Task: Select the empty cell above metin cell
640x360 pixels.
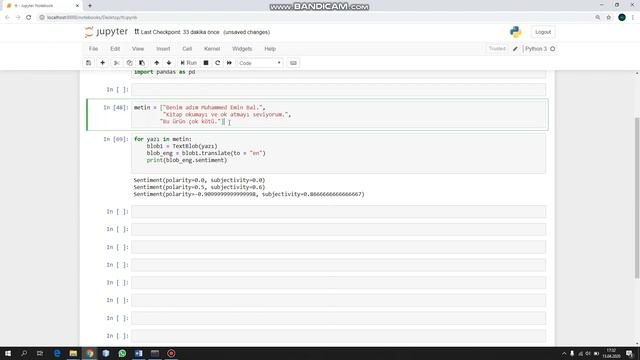Action: click(338, 90)
